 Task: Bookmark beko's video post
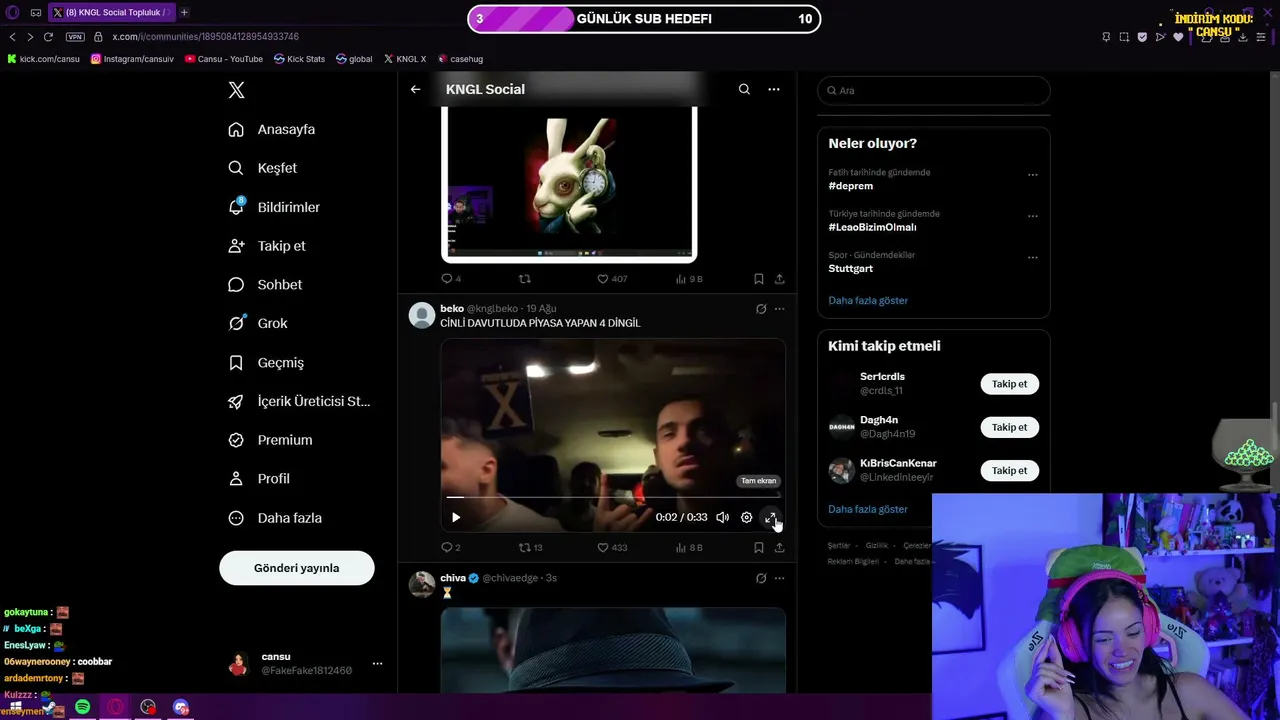pos(759,548)
